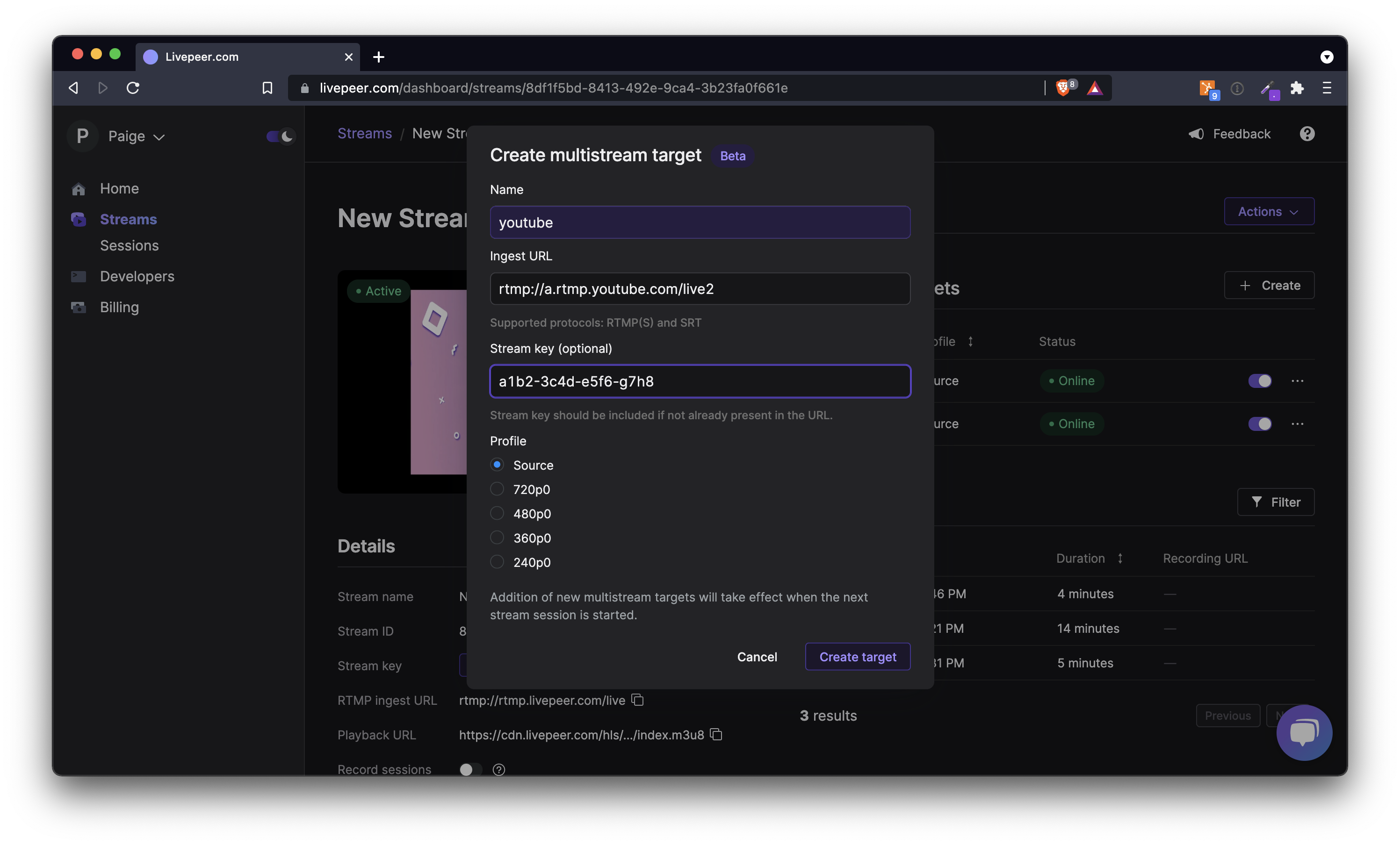
Task: Select the 720p0 profile radio button
Action: [x=497, y=489]
